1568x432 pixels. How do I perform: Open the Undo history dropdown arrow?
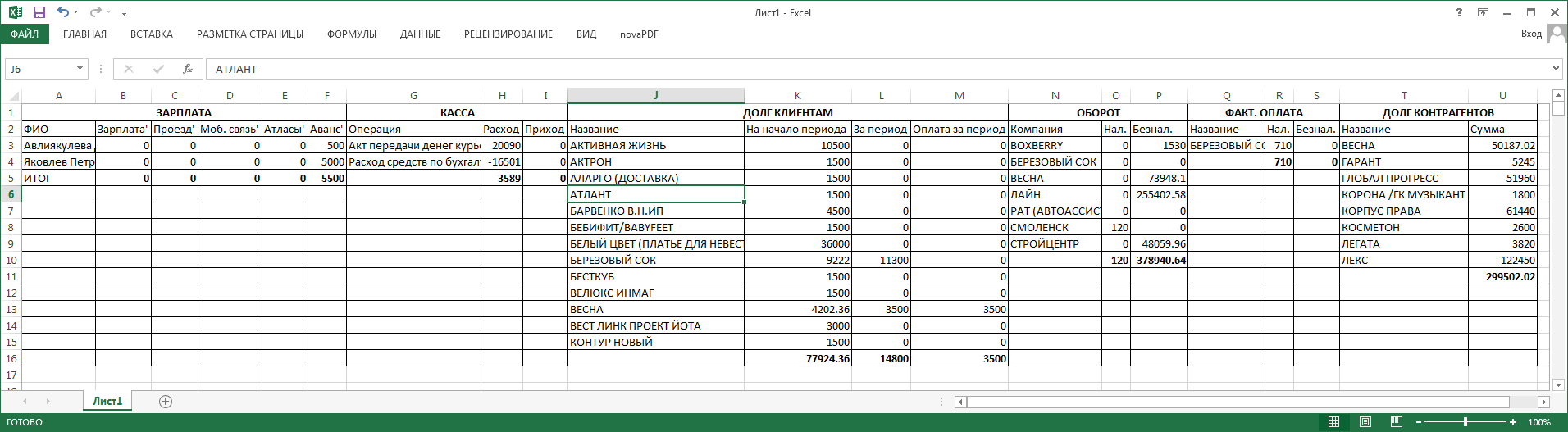click(x=76, y=13)
